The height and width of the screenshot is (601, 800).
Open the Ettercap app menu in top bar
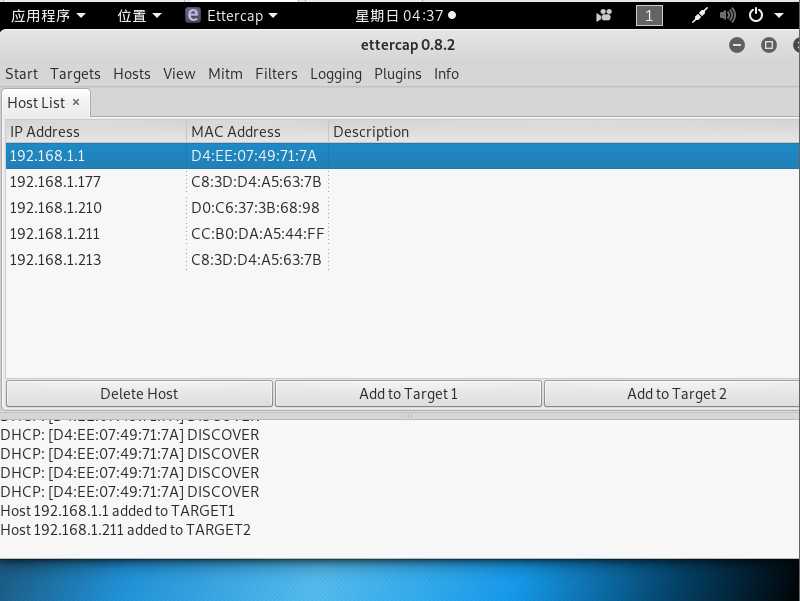232,16
